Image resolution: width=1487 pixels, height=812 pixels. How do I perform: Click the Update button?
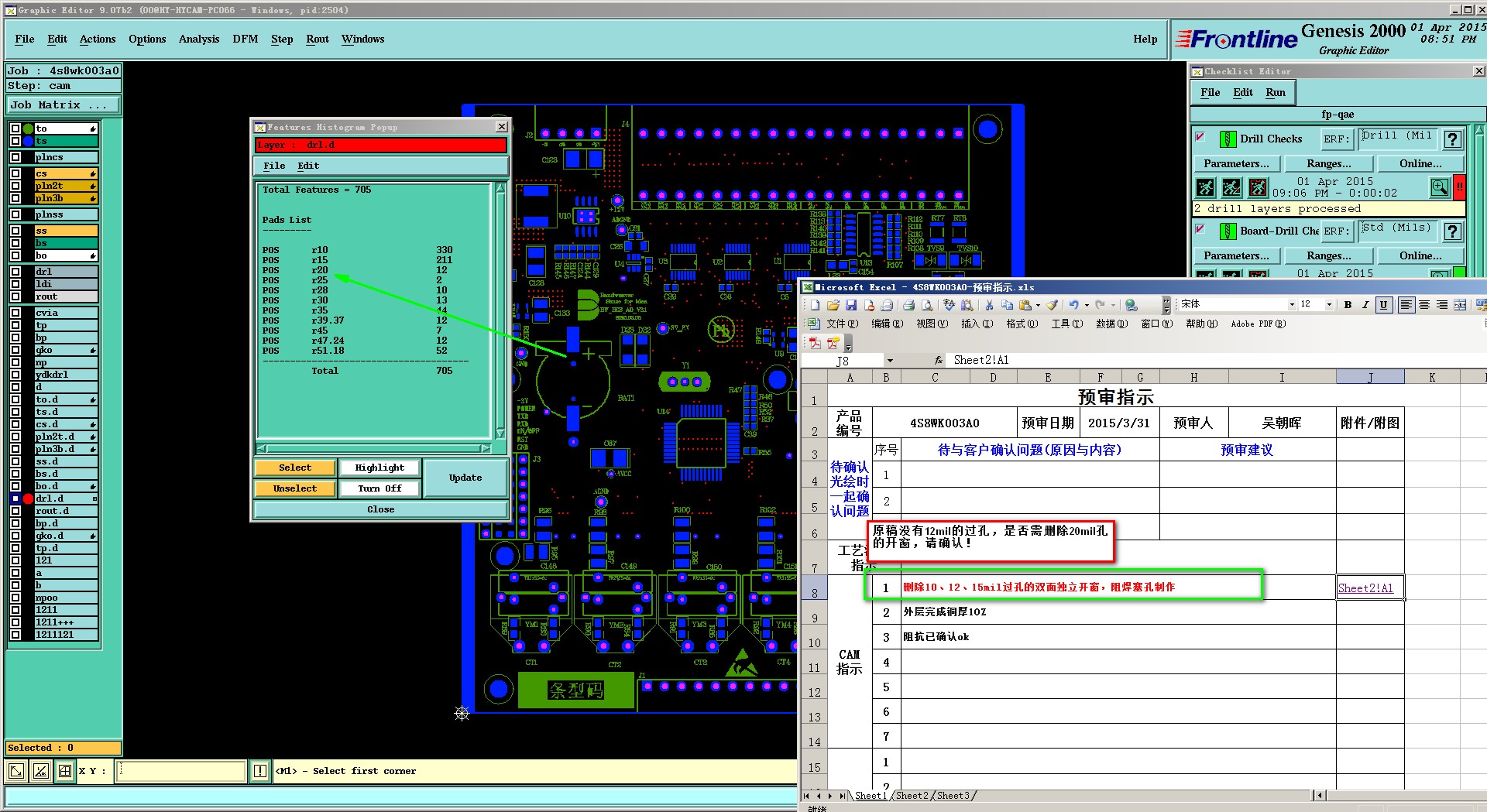(x=465, y=478)
